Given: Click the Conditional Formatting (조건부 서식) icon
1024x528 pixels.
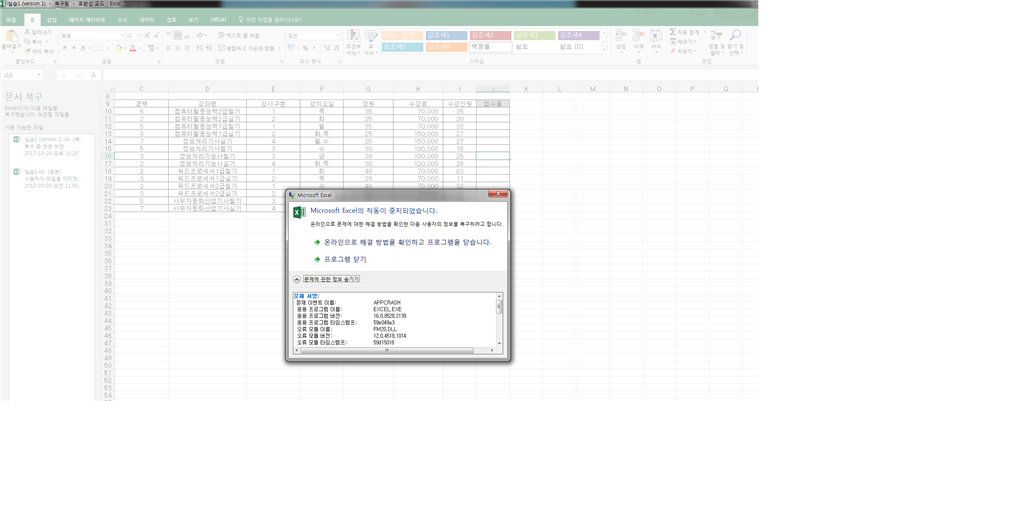Looking at the screenshot, I should [x=353, y=36].
